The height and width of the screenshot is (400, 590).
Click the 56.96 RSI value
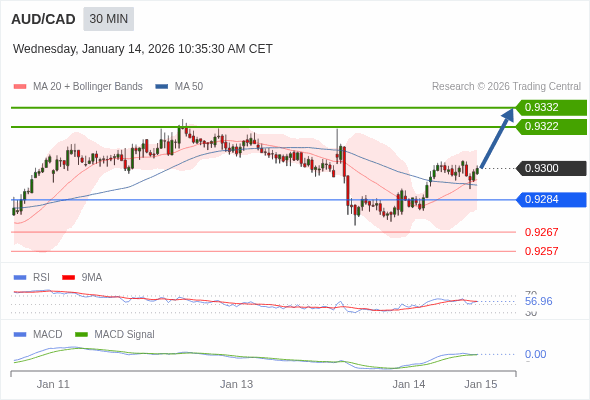pos(538,301)
